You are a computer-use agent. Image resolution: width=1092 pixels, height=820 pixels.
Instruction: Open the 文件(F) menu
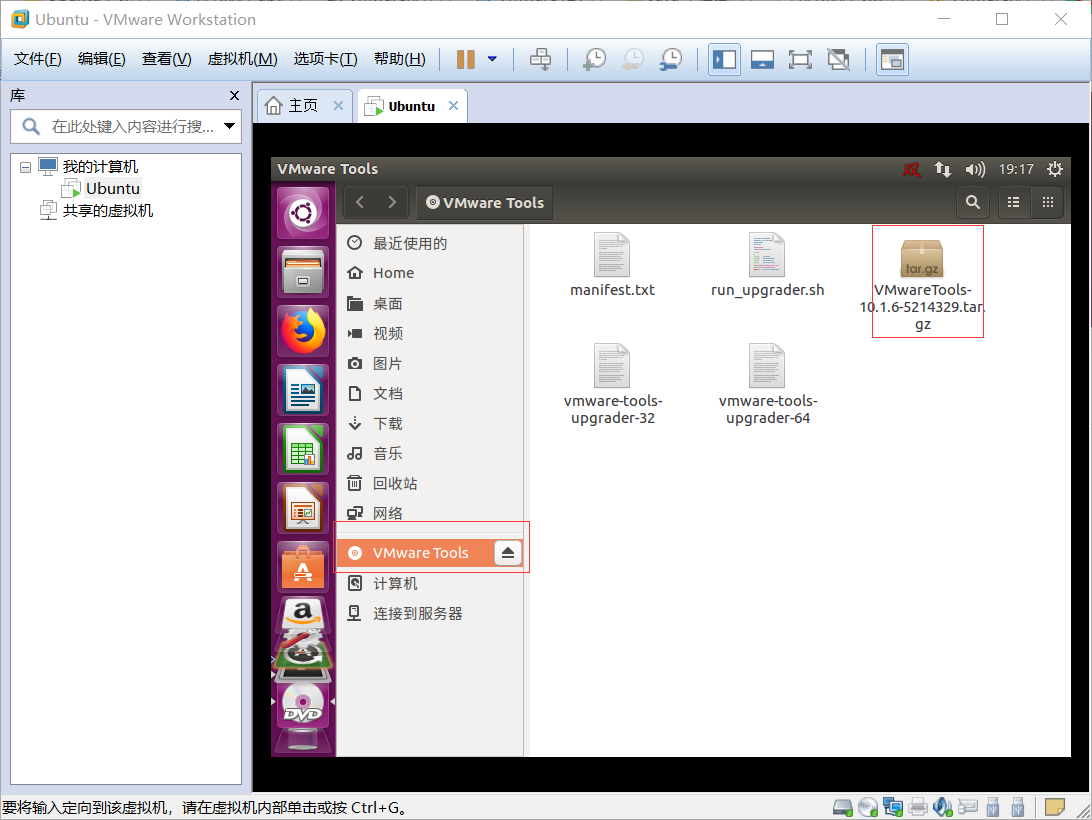tap(38, 59)
